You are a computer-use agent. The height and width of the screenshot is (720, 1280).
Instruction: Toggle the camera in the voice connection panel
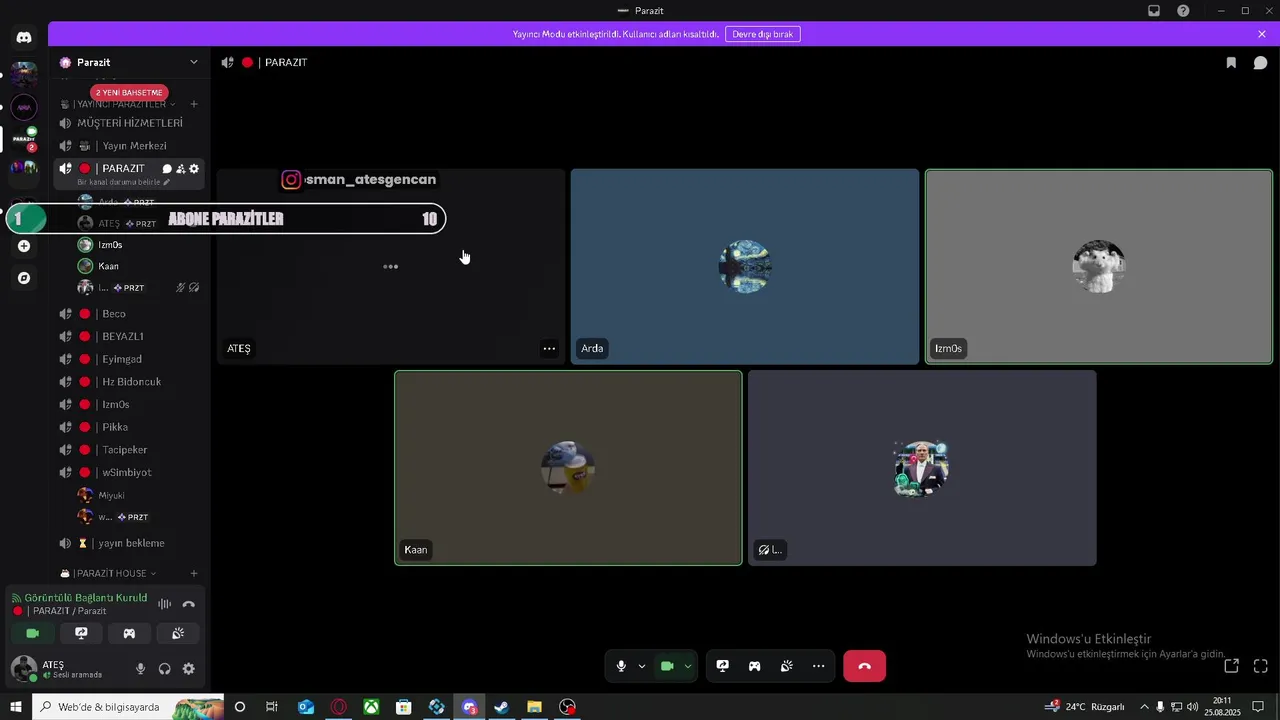(x=32, y=633)
